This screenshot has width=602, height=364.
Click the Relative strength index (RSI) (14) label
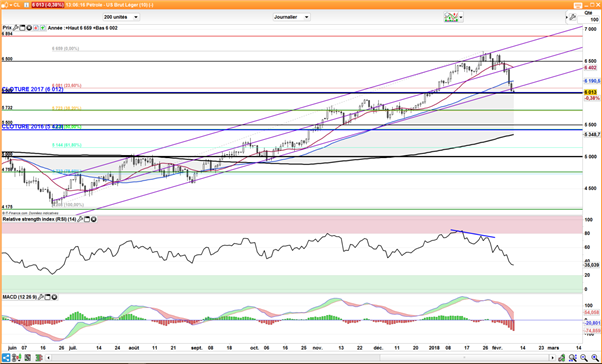pyautogui.click(x=39, y=219)
